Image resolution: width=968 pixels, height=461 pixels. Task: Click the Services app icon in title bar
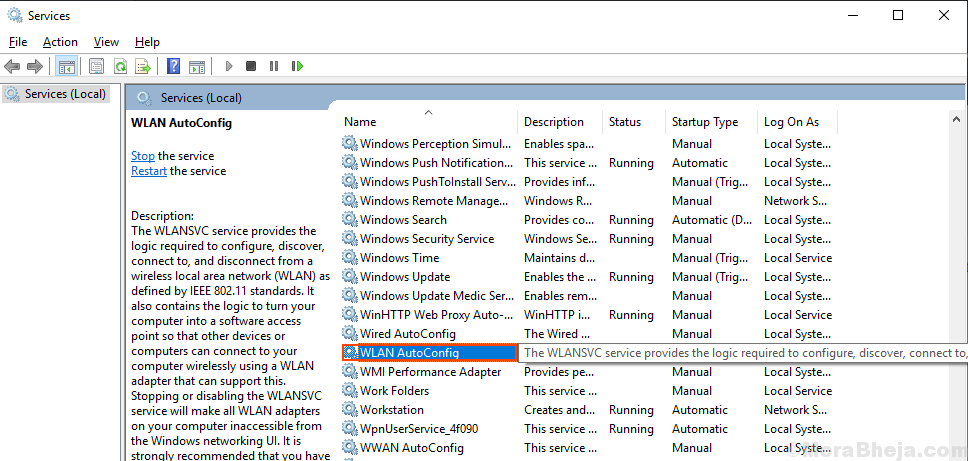point(15,15)
